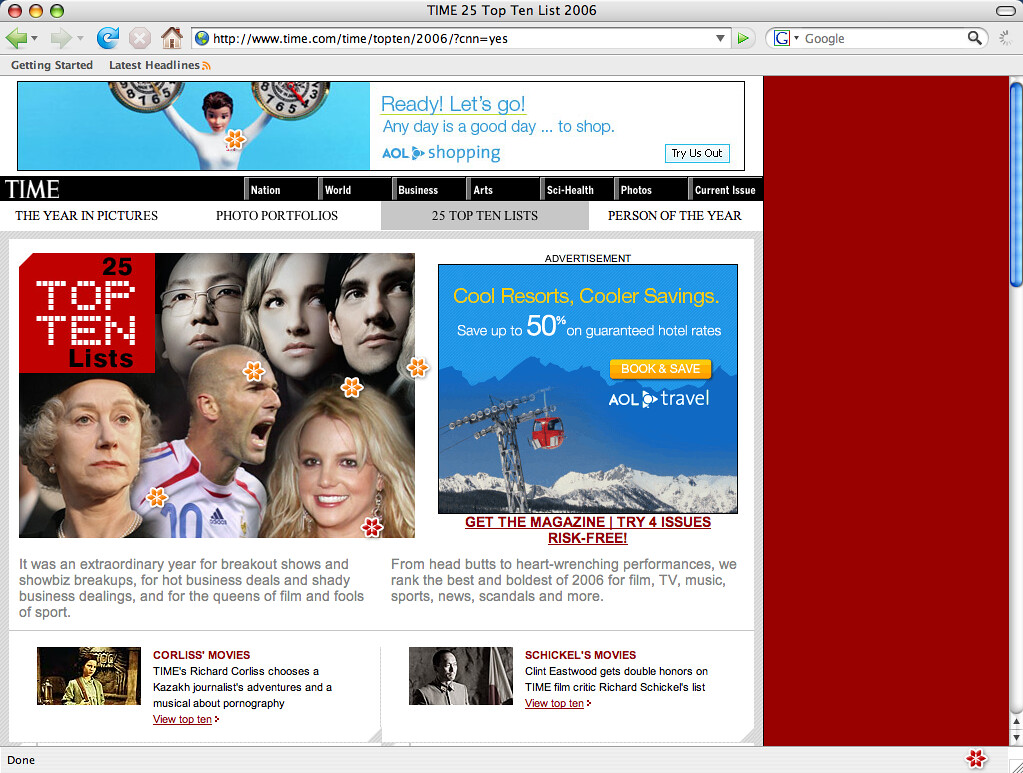Click the 25 Top Ten Lists collage image
This screenshot has width=1023, height=773.
click(217, 395)
